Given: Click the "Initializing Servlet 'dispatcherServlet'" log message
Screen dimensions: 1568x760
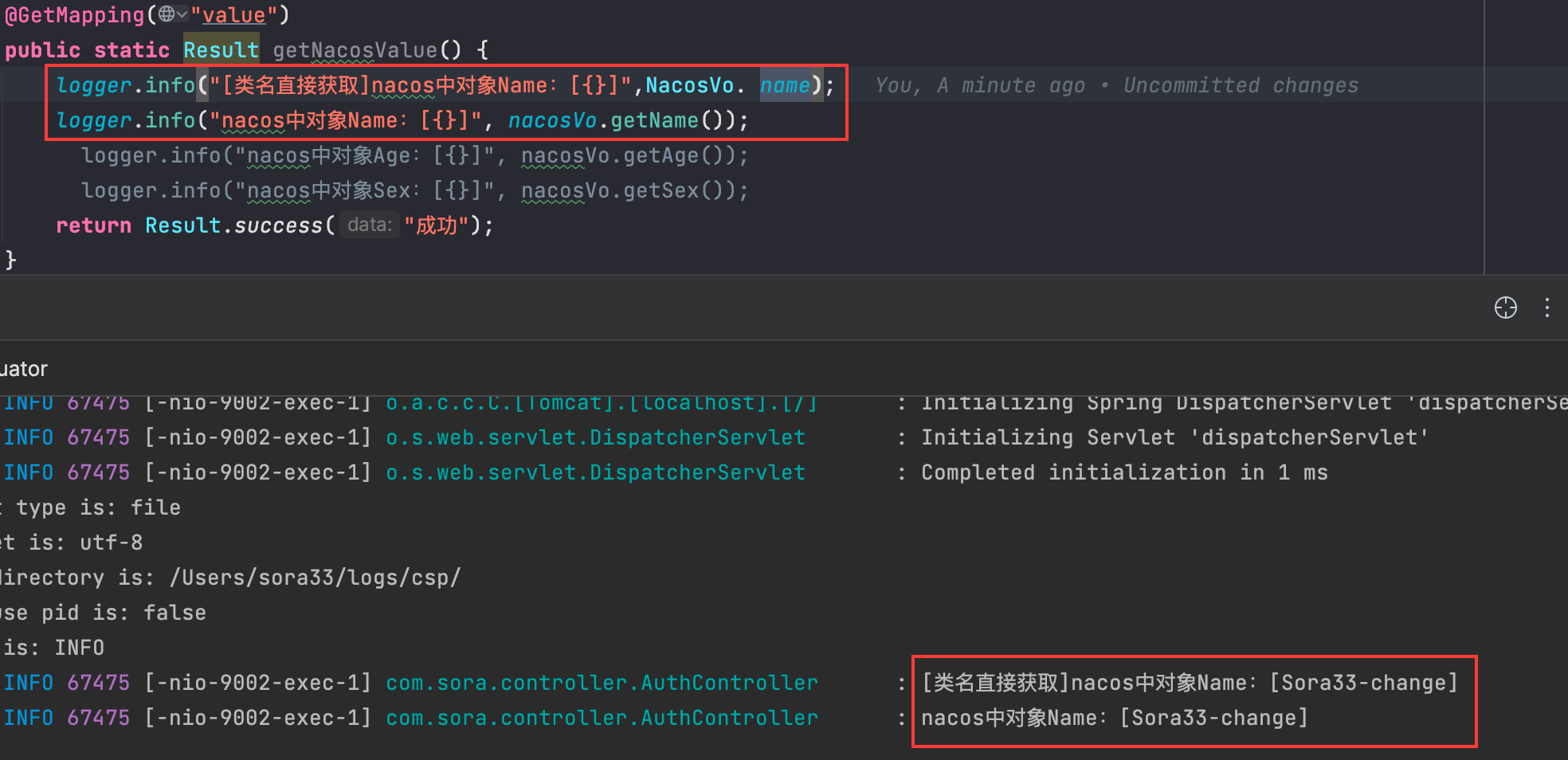Looking at the screenshot, I should click(x=1174, y=437).
